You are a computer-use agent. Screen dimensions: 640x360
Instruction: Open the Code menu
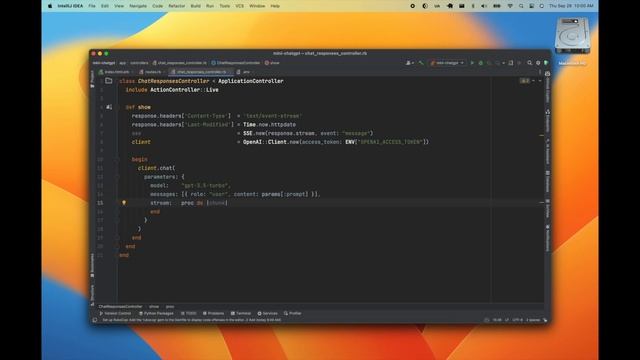158,6
